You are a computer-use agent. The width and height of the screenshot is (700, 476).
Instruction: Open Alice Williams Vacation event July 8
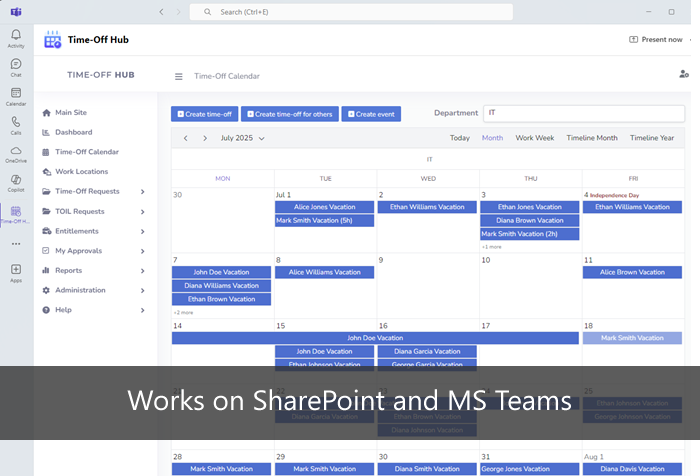(325, 272)
